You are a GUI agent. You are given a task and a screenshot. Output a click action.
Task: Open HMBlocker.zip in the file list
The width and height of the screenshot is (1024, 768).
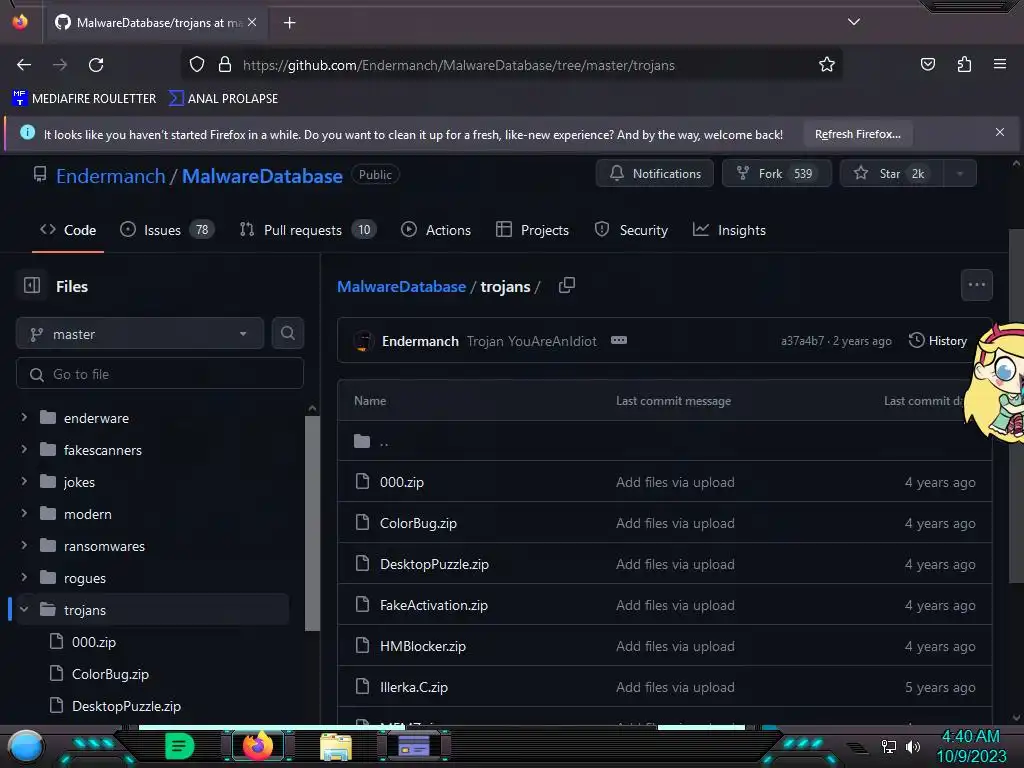point(423,647)
